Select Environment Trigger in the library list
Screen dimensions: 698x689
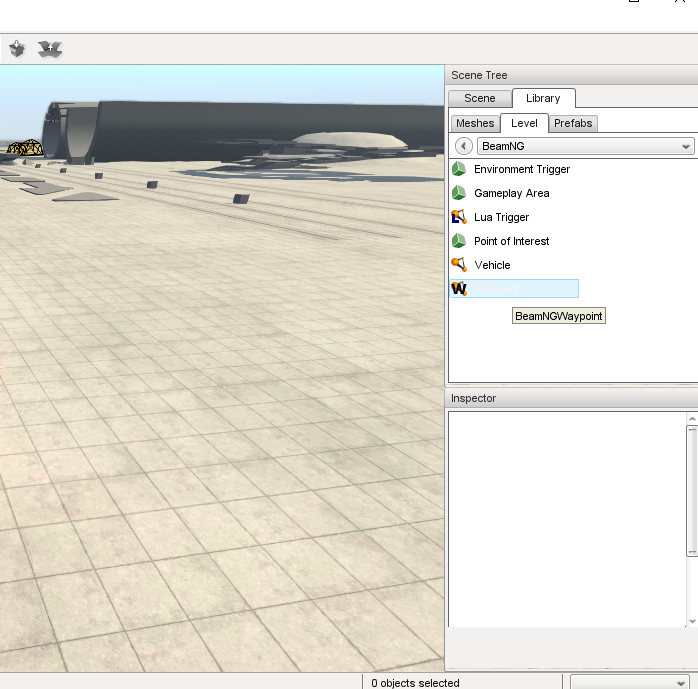pos(521,169)
